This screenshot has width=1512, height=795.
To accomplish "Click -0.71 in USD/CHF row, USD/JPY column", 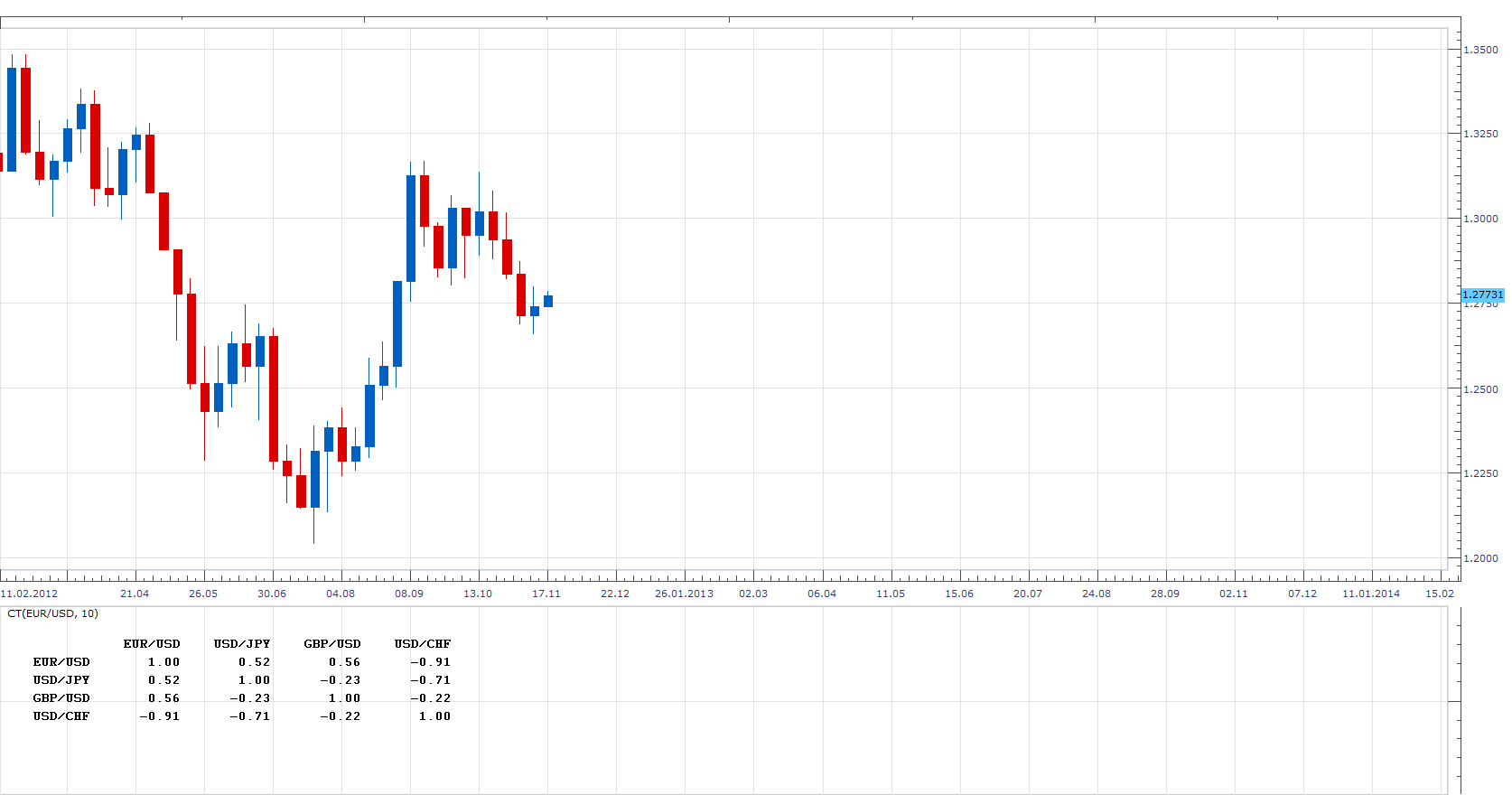I will 250,716.
